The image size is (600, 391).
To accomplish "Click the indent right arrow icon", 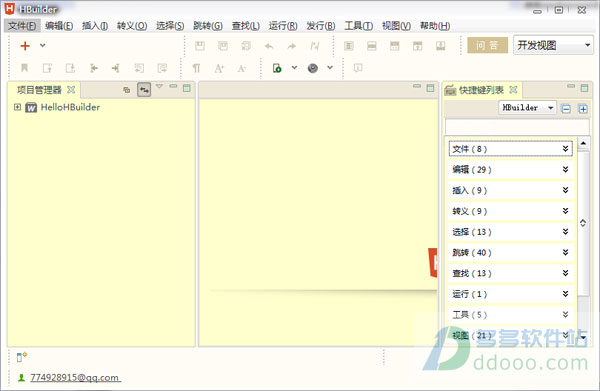I will click(116, 68).
